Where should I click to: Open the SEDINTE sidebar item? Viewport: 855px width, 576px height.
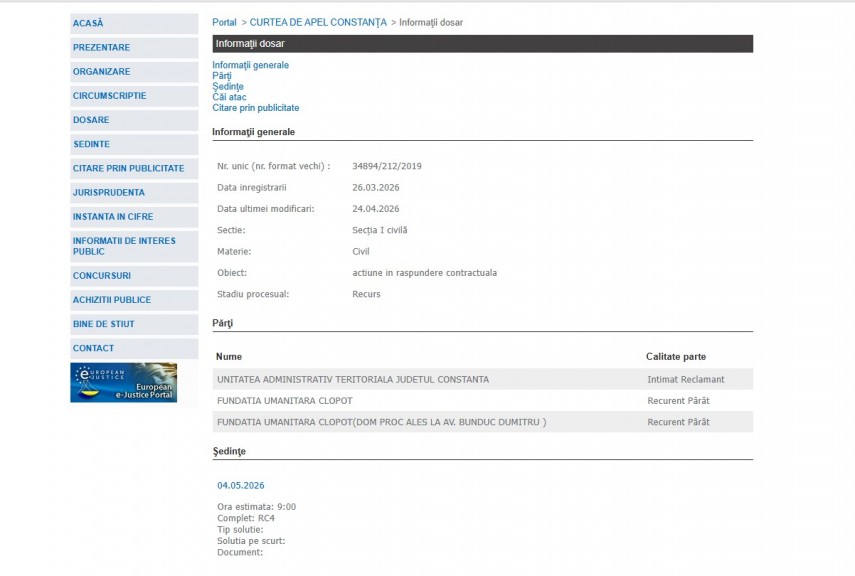click(x=91, y=144)
